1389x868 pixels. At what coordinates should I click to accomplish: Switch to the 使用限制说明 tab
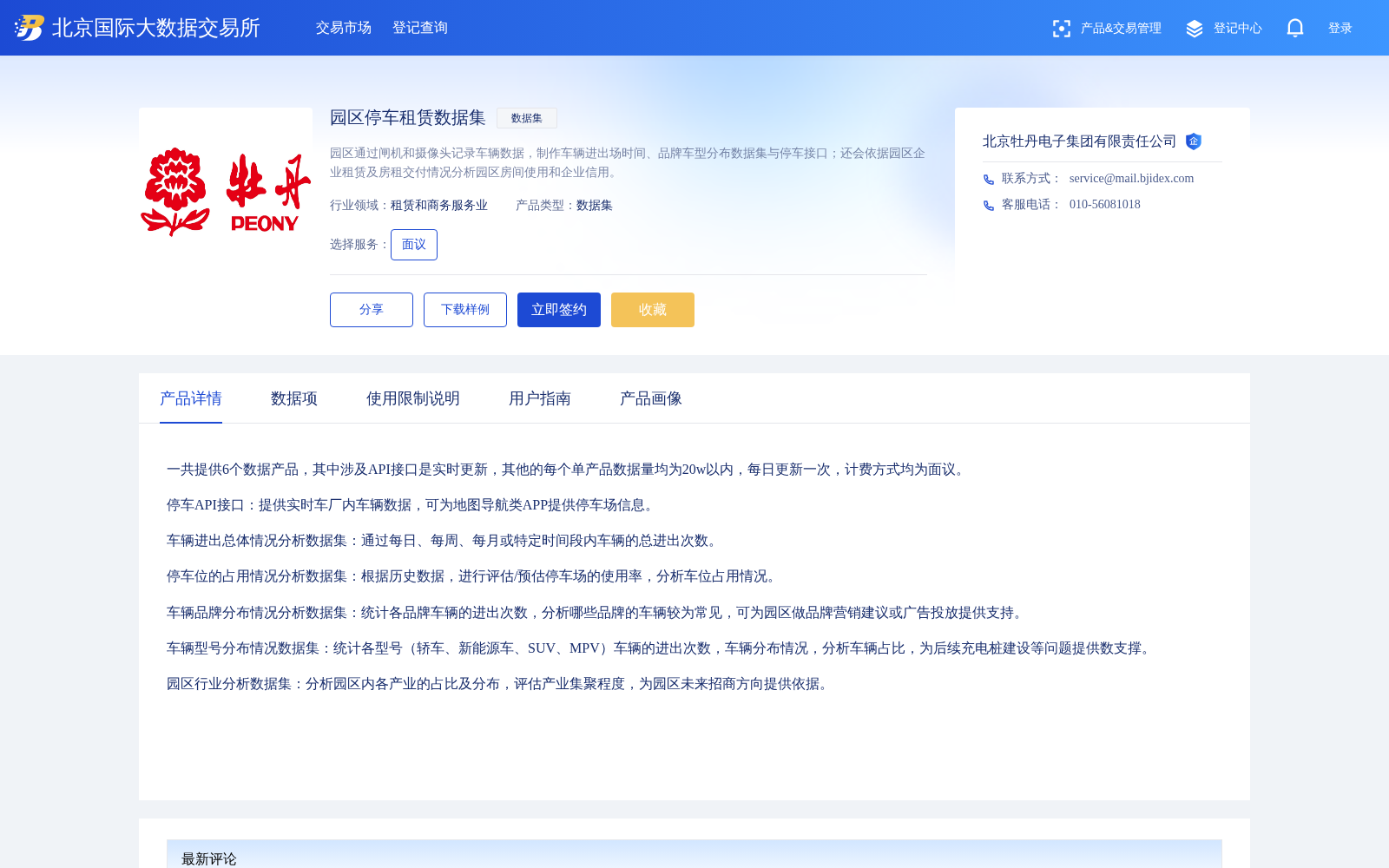click(x=413, y=398)
